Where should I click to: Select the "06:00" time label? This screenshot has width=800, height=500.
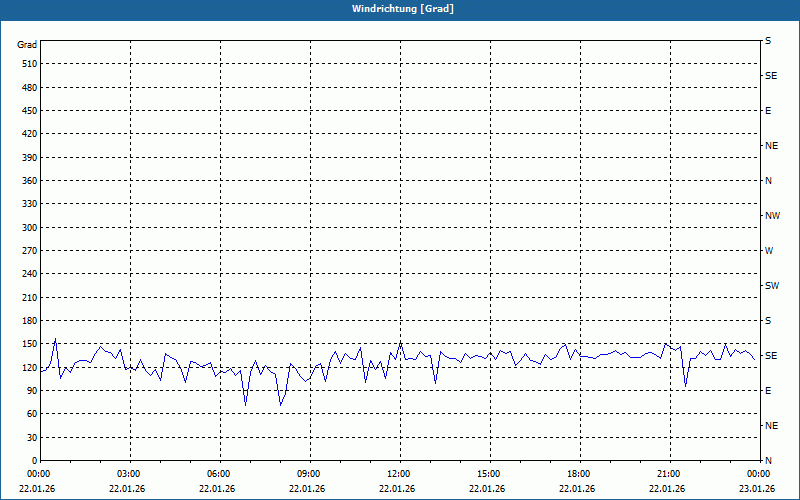point(219,474)
